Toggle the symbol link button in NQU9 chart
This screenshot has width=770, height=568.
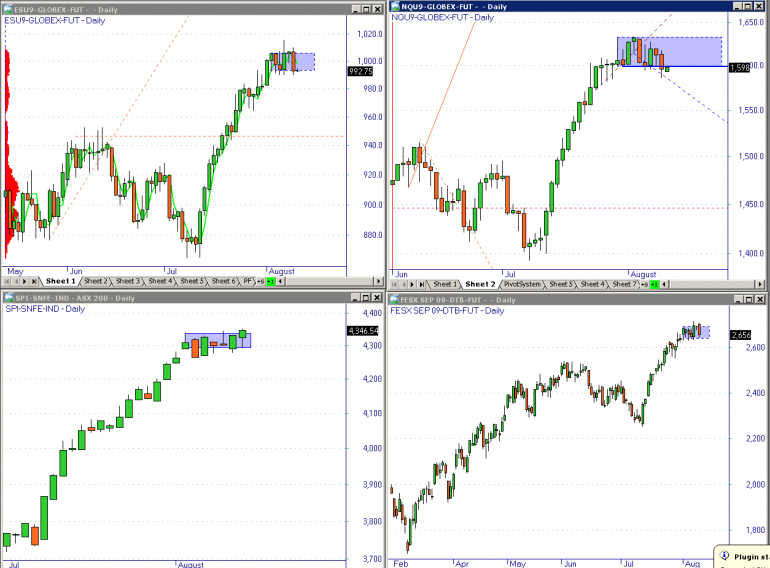[x=644, y=284]
